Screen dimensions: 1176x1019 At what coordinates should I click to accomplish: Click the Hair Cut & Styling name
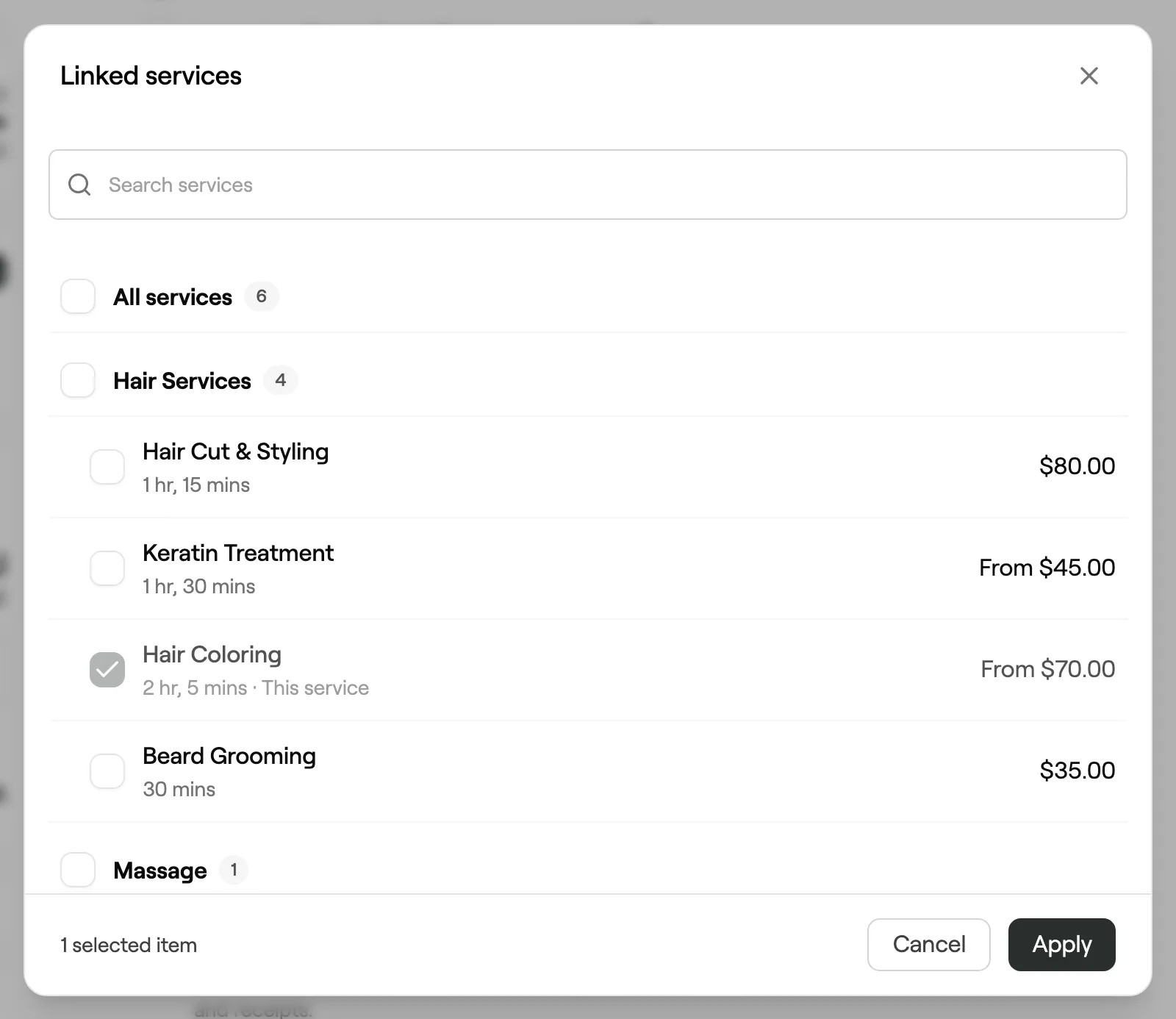pyautogui.click(x=236, y=451)
